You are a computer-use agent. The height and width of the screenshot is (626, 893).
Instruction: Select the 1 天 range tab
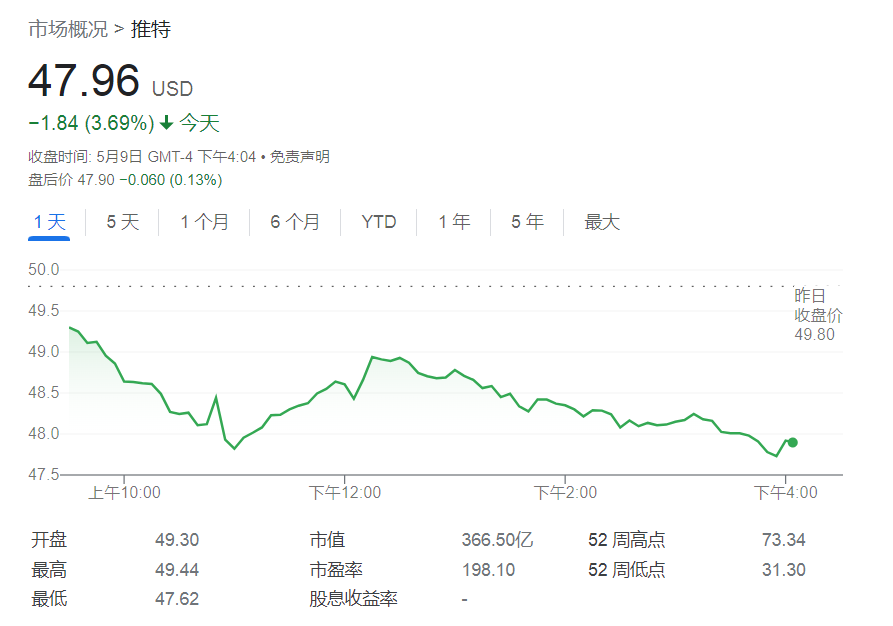pyautogui.click(x=50, y=222)
